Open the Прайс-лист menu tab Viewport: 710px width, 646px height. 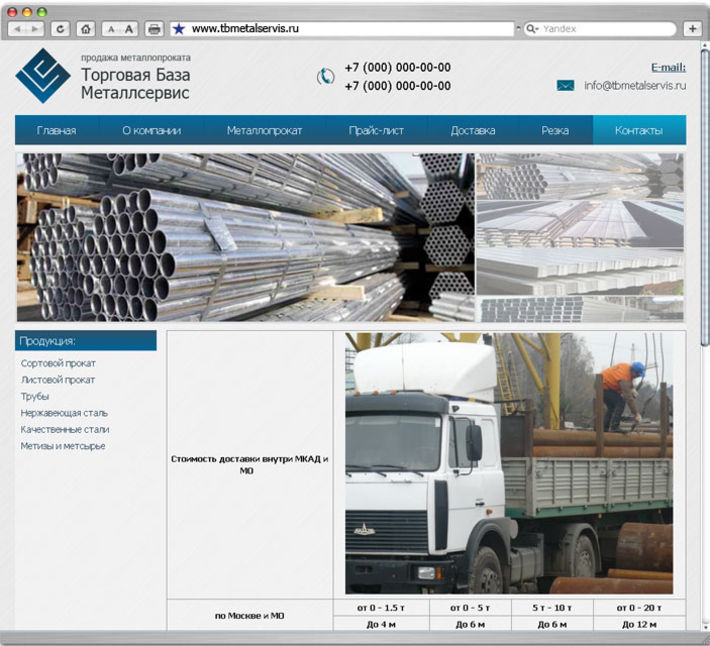(x=376, y=130)
